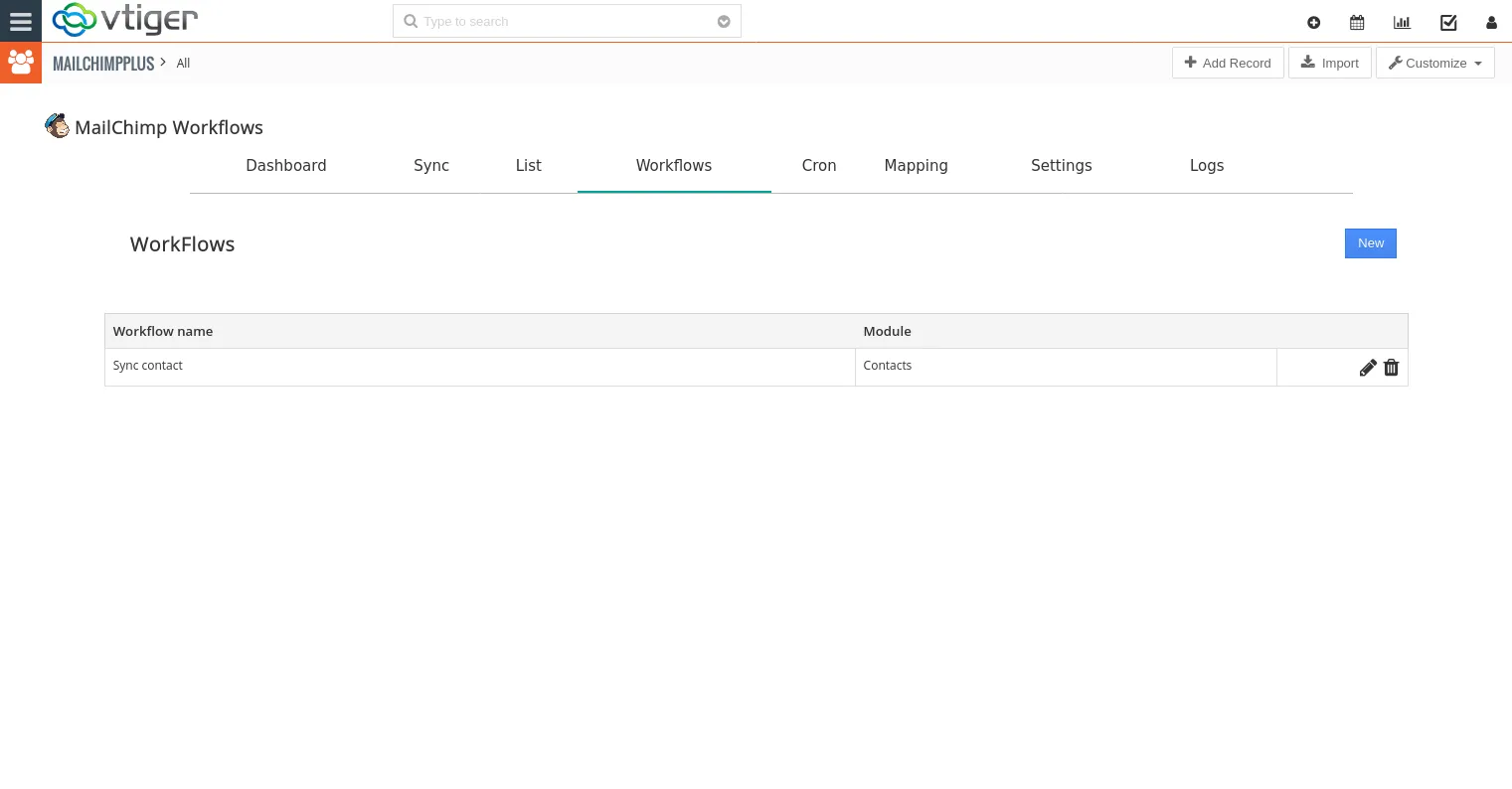Open the Logs tab
This screenshot has height=789, width=1512.
click(1206, 166)
